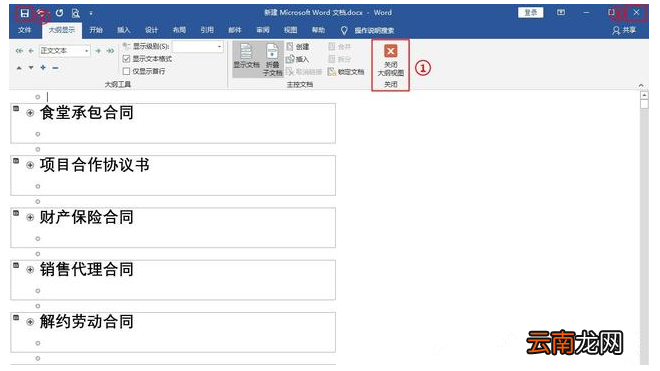
Task: Click the 共享 share button
Action: click(x=624, y=30)
